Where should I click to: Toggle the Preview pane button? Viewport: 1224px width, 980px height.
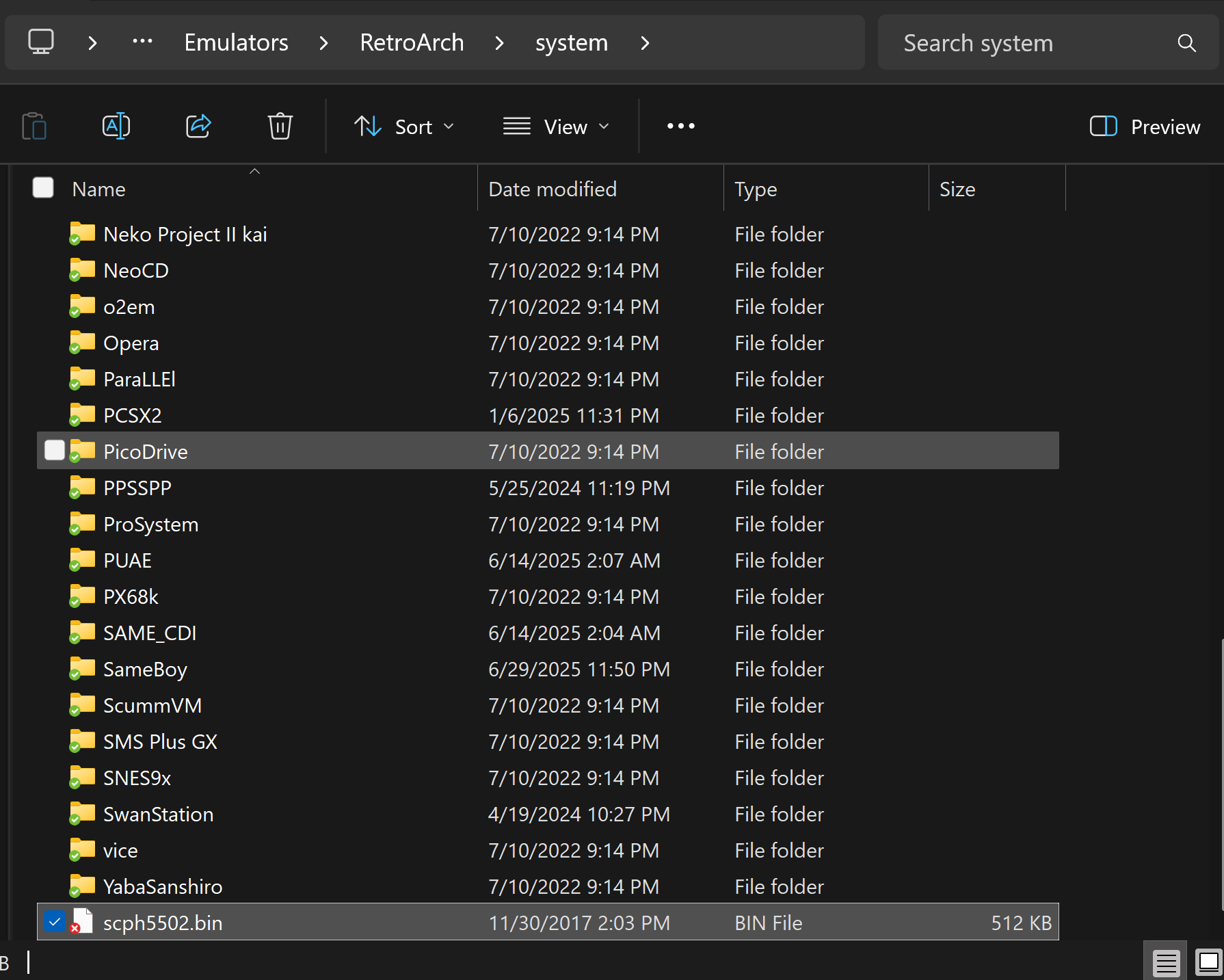tap(1145, 127)
